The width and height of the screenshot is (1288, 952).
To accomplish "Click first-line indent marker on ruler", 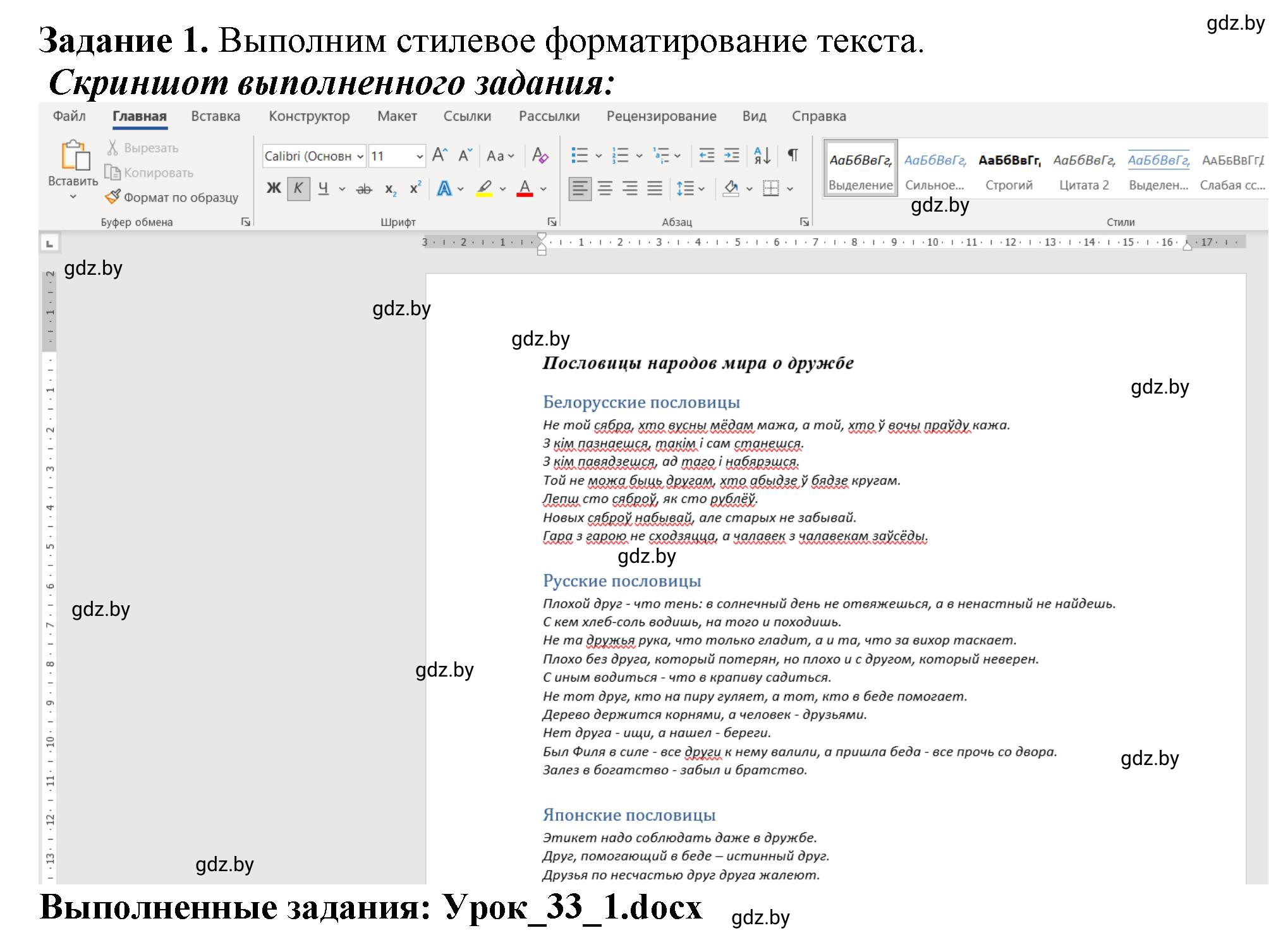I will [542, 238].
